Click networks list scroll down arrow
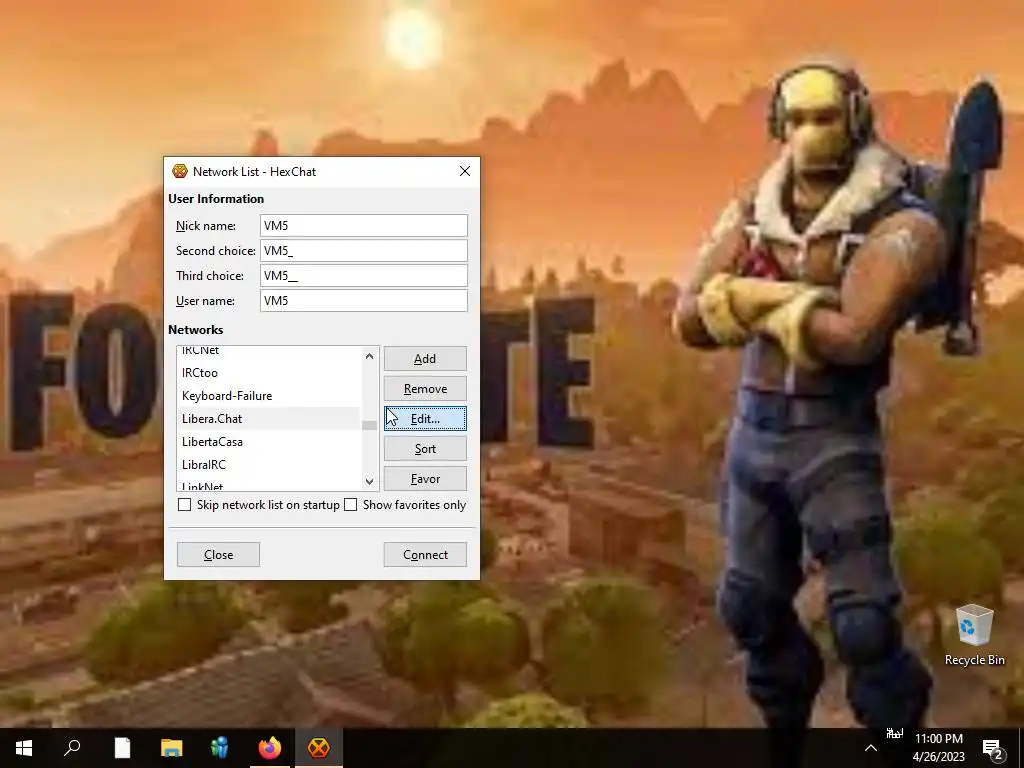1024x768 pixels. click(369, 481)
